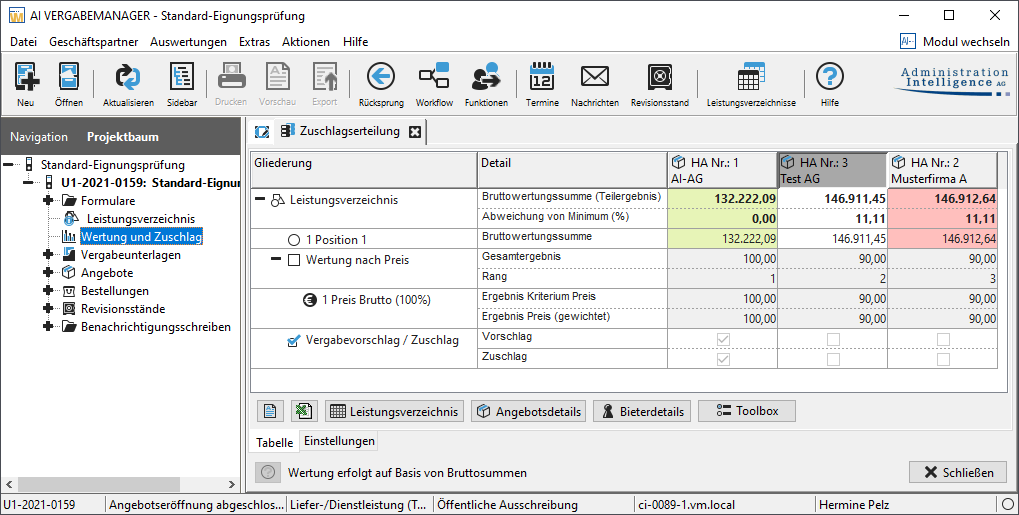The width and height of the screenshot is (1019, 515).
Task: Open Leistungsverzeichnisse in the toolbar
Action: (x=751, y=77)
